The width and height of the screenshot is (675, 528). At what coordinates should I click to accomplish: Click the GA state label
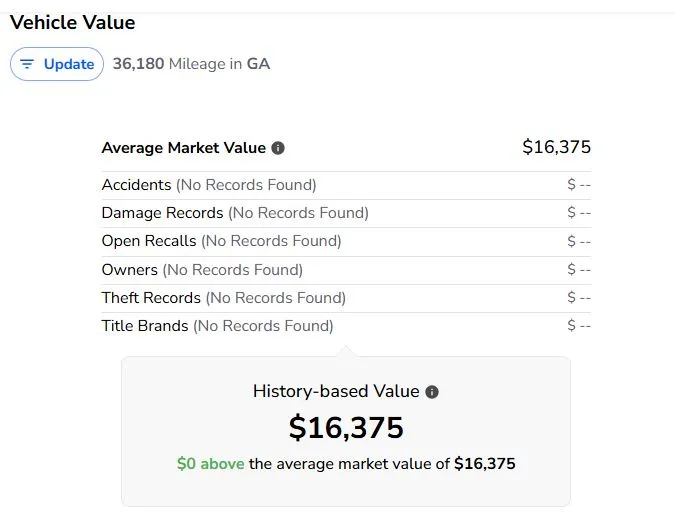(258, 64)
